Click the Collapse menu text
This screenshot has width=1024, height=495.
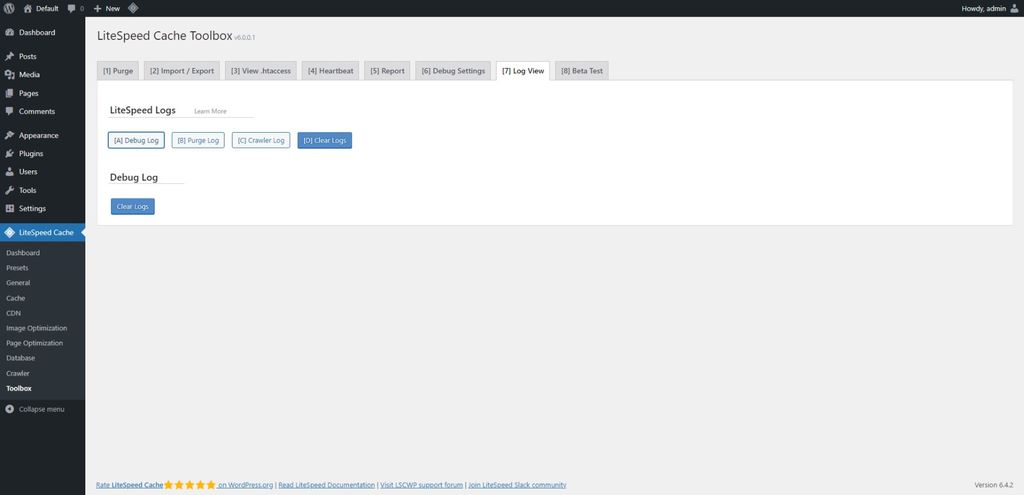[42, 409]
